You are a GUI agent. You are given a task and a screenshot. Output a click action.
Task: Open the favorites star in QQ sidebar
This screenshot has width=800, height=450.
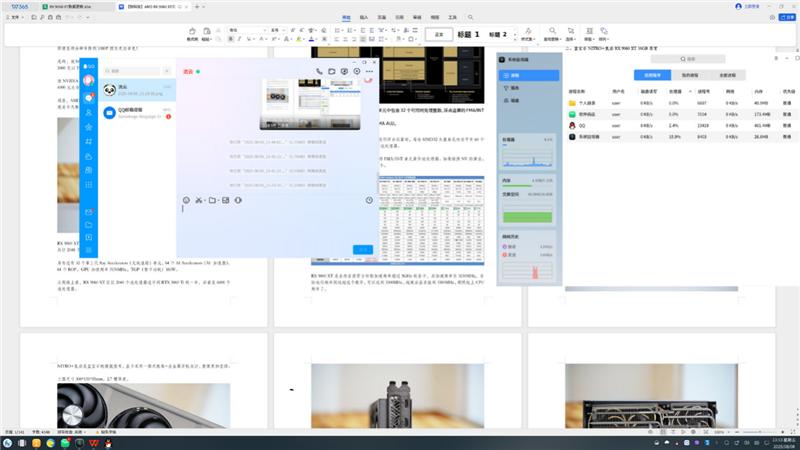click(x=89, y=127)
